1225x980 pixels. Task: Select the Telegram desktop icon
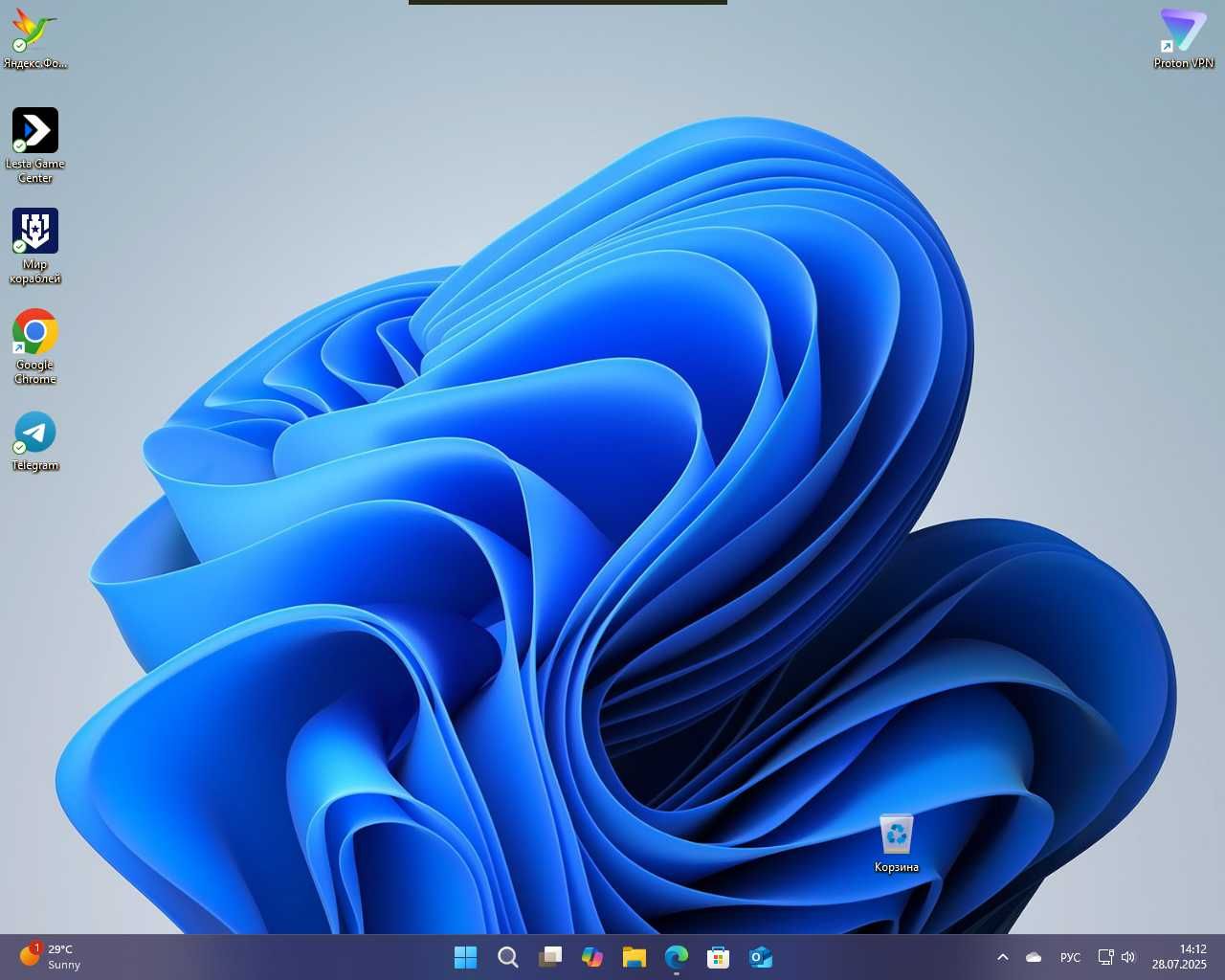coord(35,441)
